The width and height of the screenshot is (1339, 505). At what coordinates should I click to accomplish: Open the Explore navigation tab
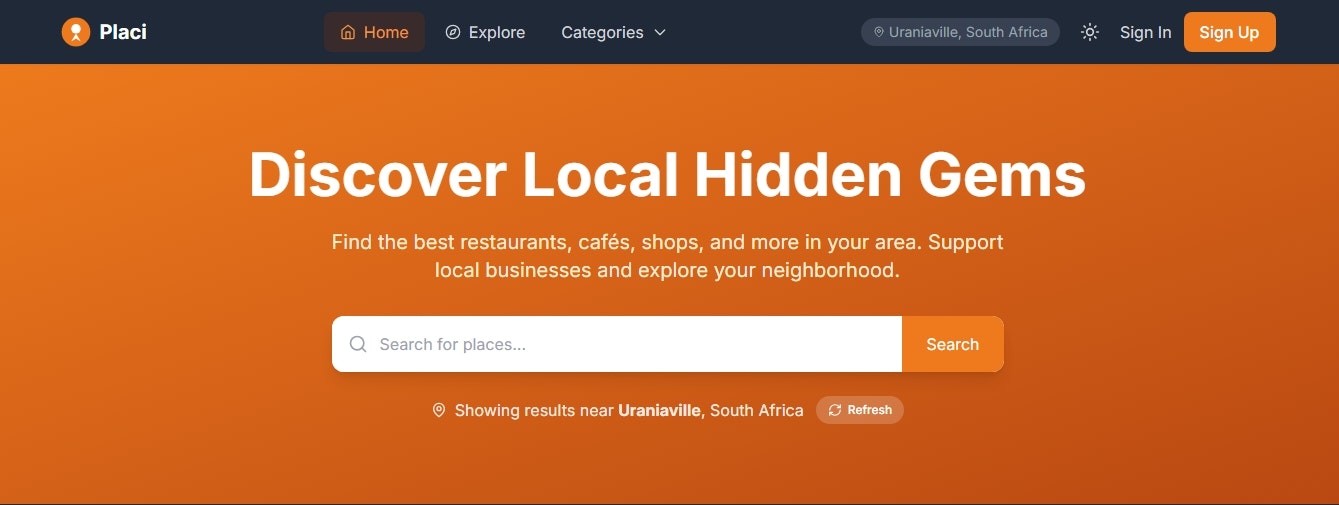point(485,32)
